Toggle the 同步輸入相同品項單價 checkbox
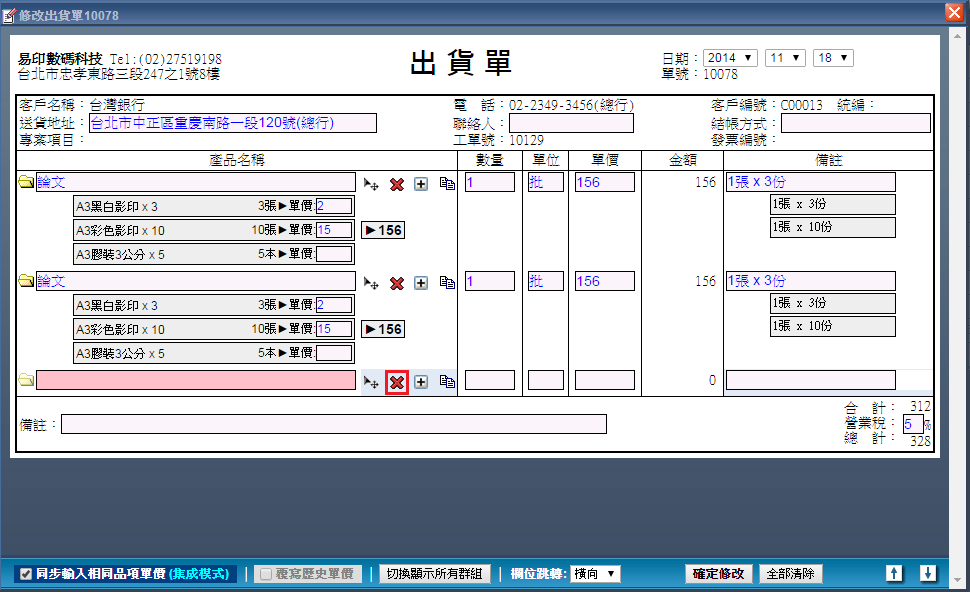This screenshot has width=970, height=592. pos(27,574)
